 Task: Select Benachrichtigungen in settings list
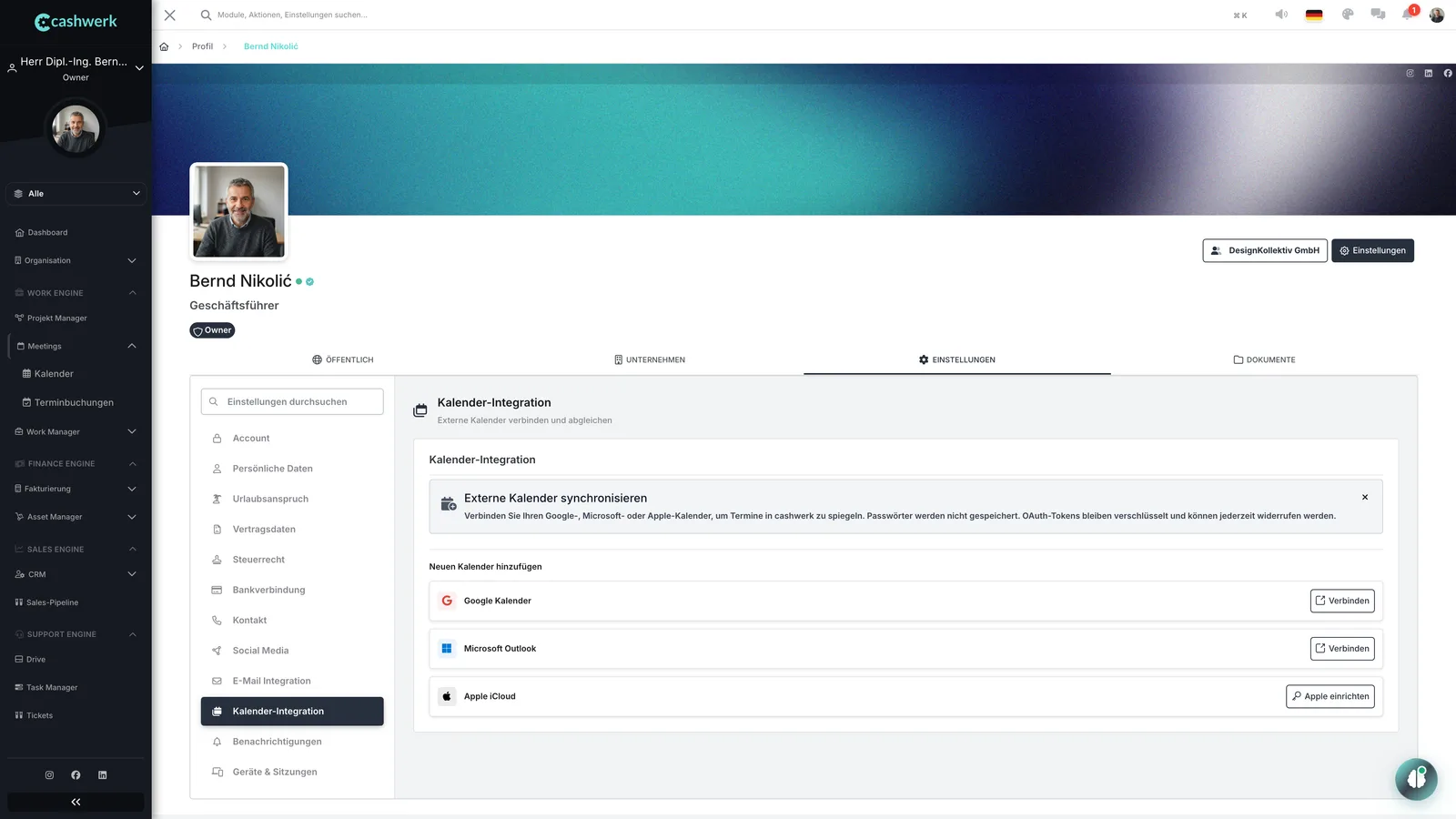[x=292, y=742]
